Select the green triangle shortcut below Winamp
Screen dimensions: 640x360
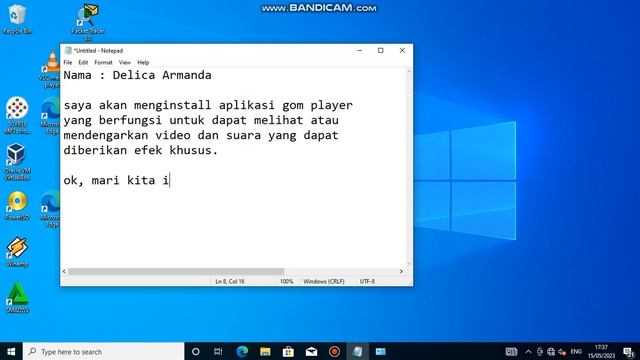(17, 298)
